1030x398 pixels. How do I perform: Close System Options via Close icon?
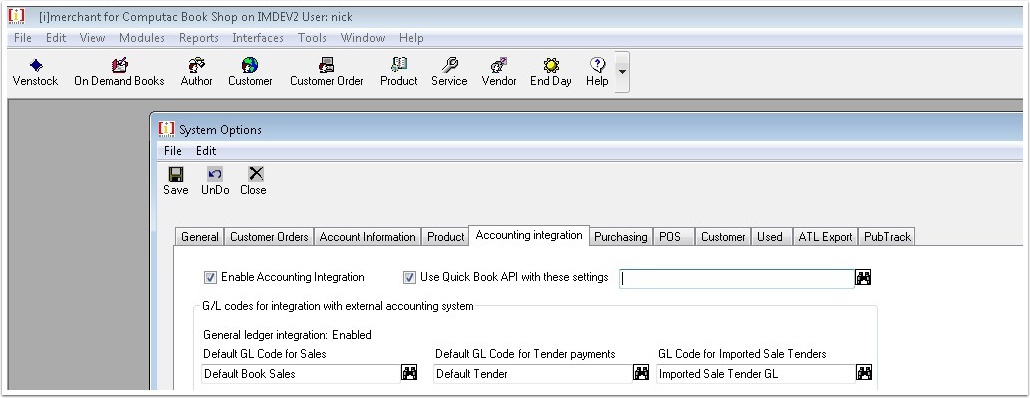click(254, 181)
